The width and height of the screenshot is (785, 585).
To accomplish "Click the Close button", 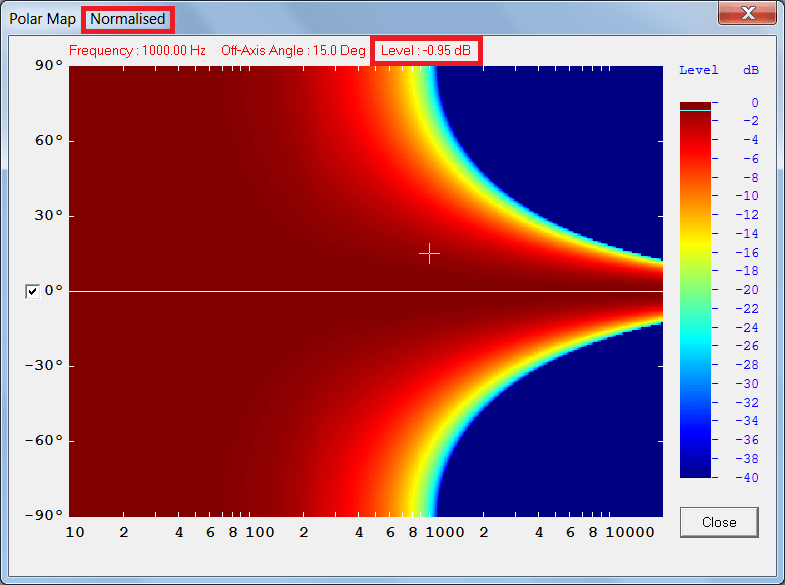I will click(719, 522).
